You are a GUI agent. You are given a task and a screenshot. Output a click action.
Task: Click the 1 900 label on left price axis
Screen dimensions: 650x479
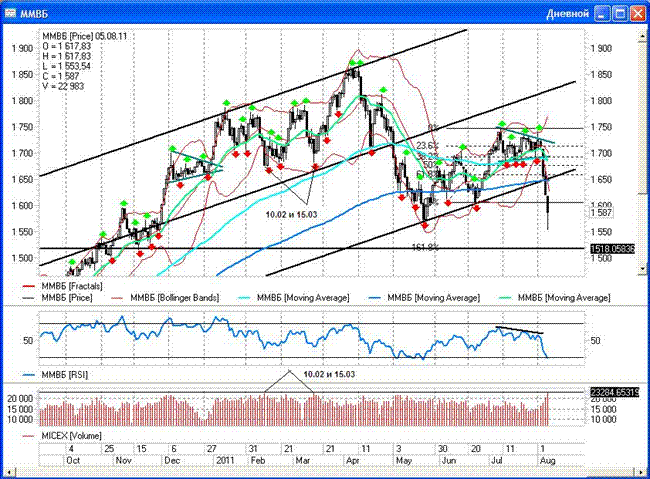[22, 48]
